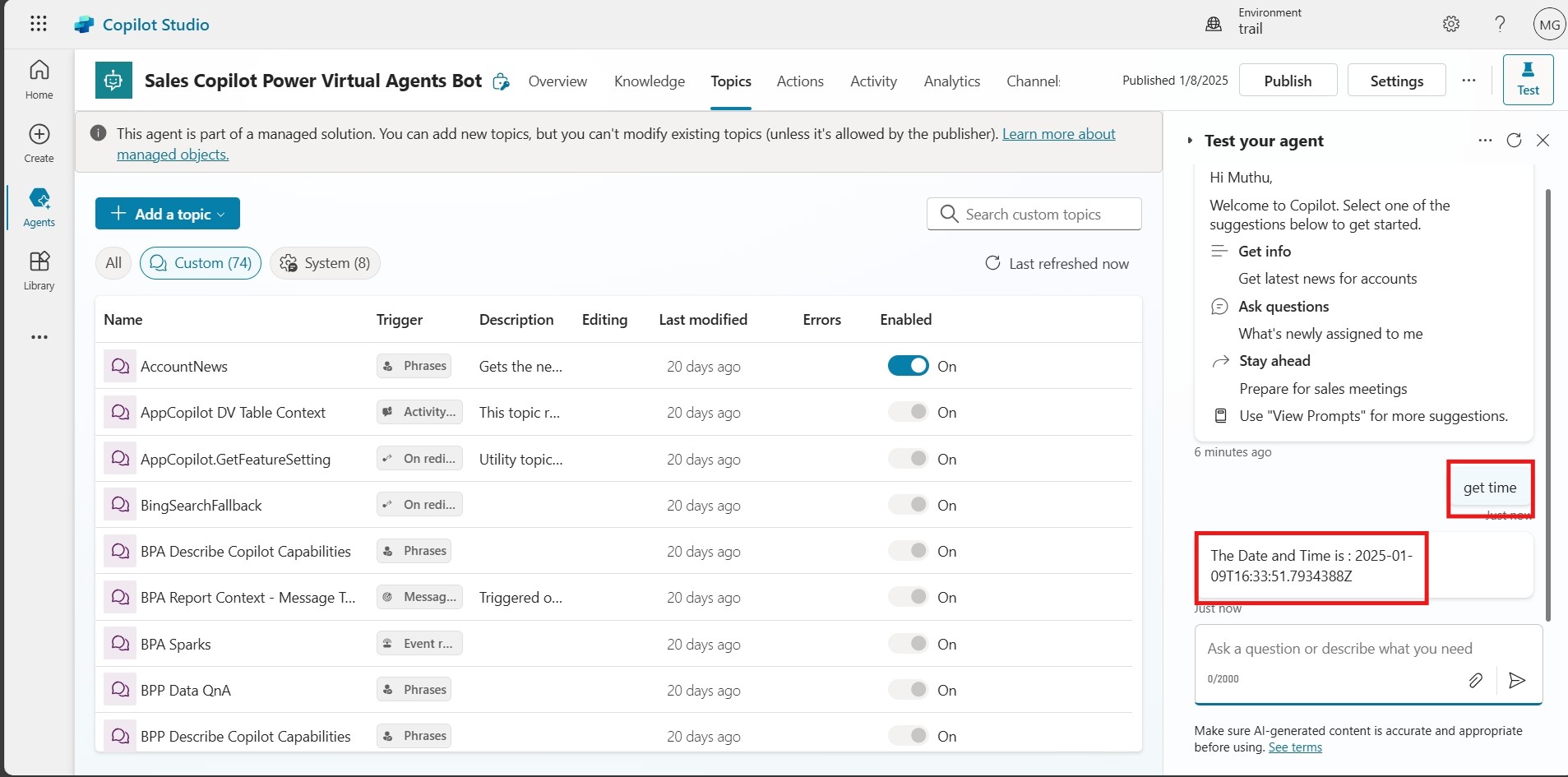Open the app launcher waffle icon
The height and width of the screenshot is (777, 1568).
39,24
